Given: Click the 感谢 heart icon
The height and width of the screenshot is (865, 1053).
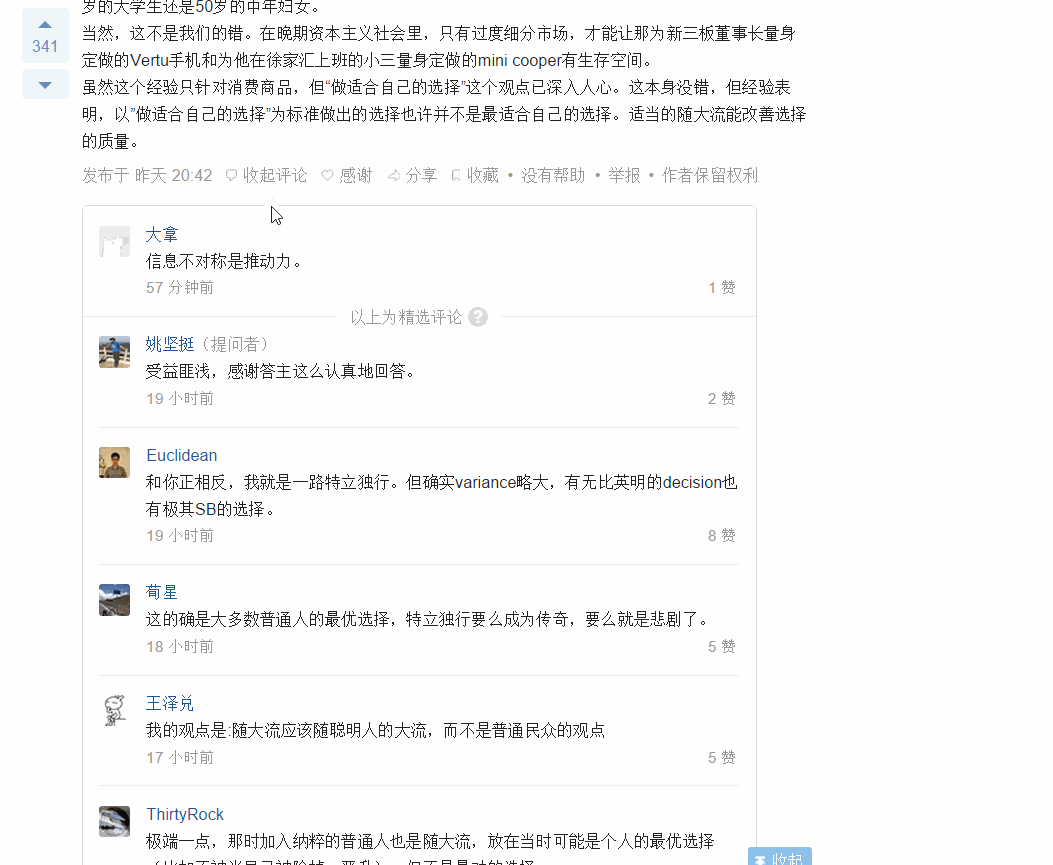Looking at the screenshot, I should (327, 175).
